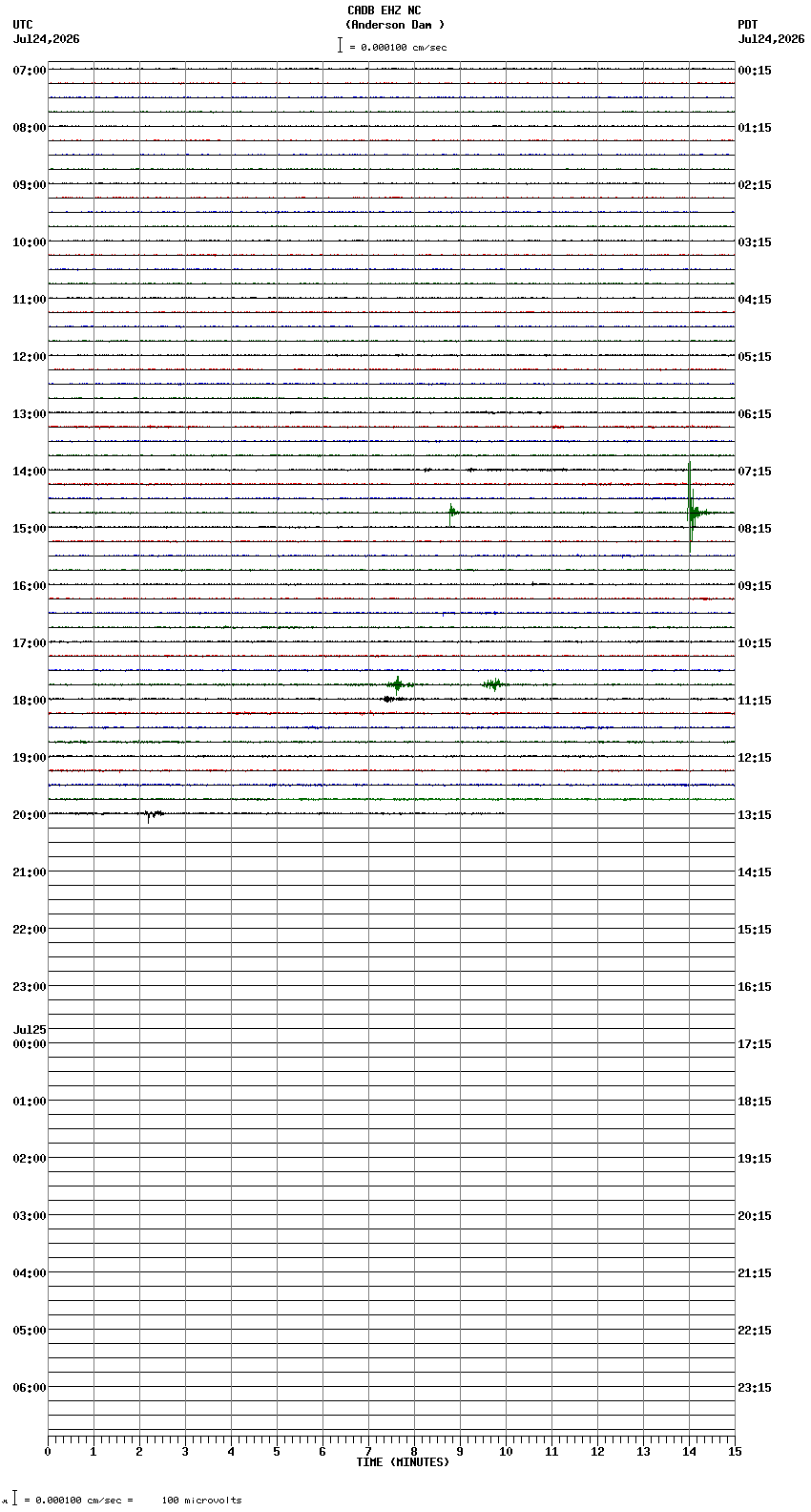The width and height of the screenshot is (811, 1512).
Task: Click the 0 minute axis label
Action: tap(48, 1453)
